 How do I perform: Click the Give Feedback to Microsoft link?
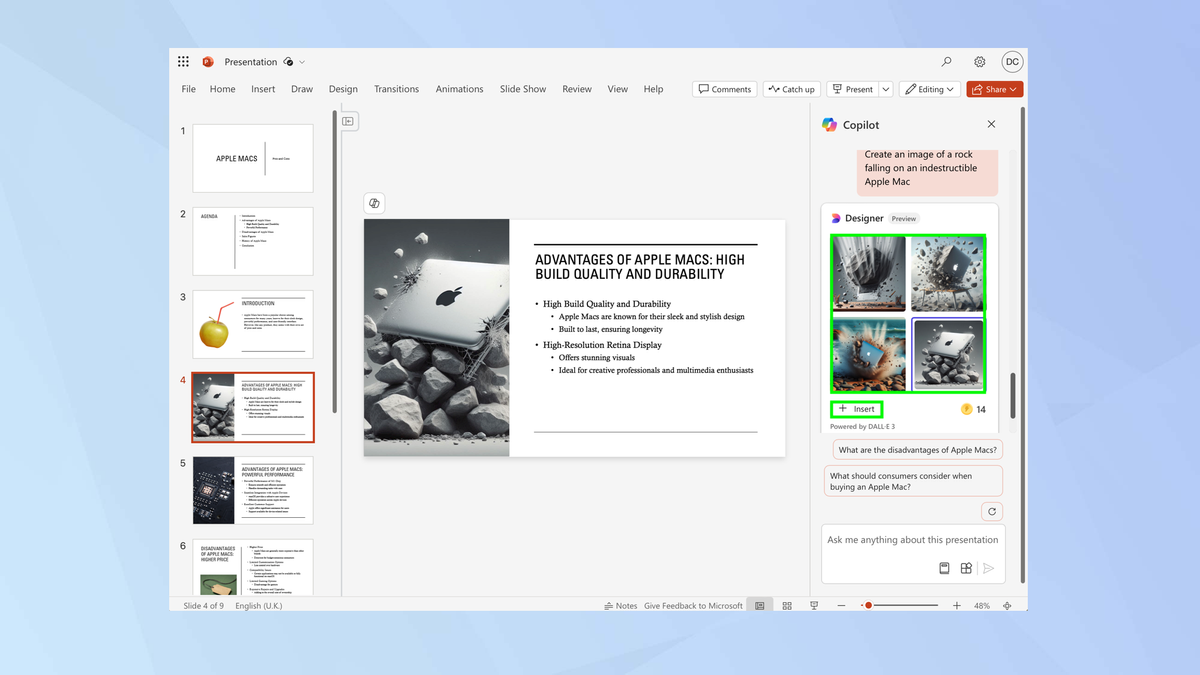pos(692,605)
